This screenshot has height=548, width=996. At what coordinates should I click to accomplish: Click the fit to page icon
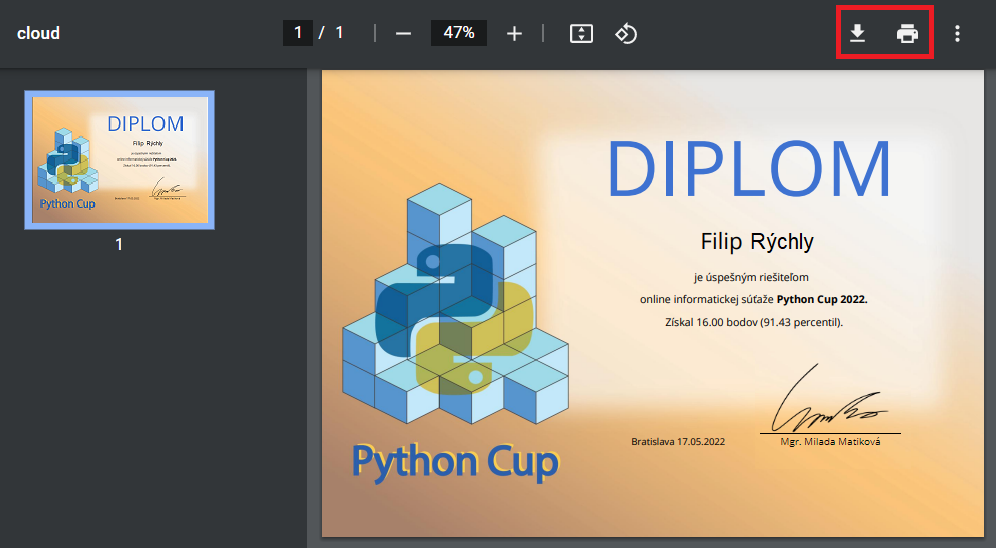(581, 33)
